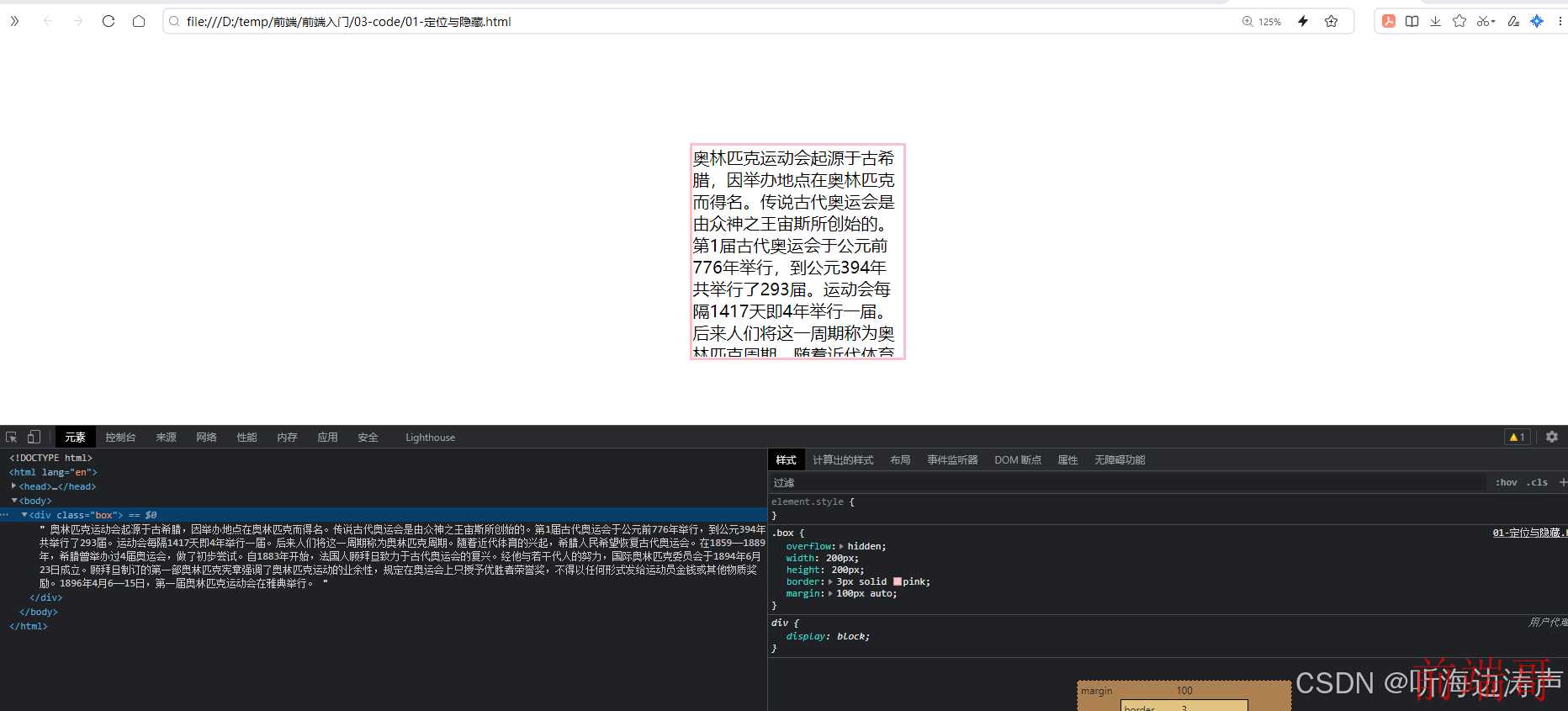The height and width of the screenshot is (711, 1568).
Task: Open the pink border color swatch
Action: [897, 582]
